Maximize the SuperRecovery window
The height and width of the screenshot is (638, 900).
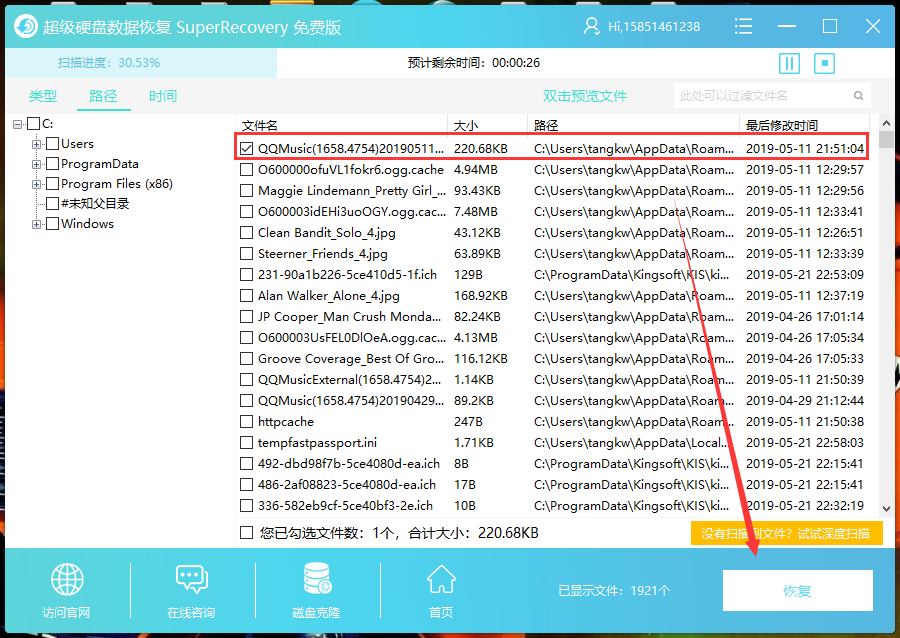(830, 26)
